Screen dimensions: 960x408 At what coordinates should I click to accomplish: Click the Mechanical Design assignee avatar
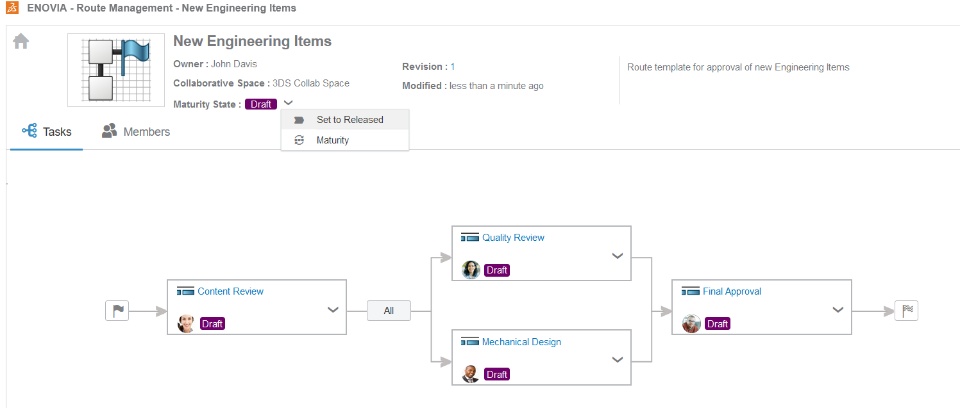click(471, 374)
